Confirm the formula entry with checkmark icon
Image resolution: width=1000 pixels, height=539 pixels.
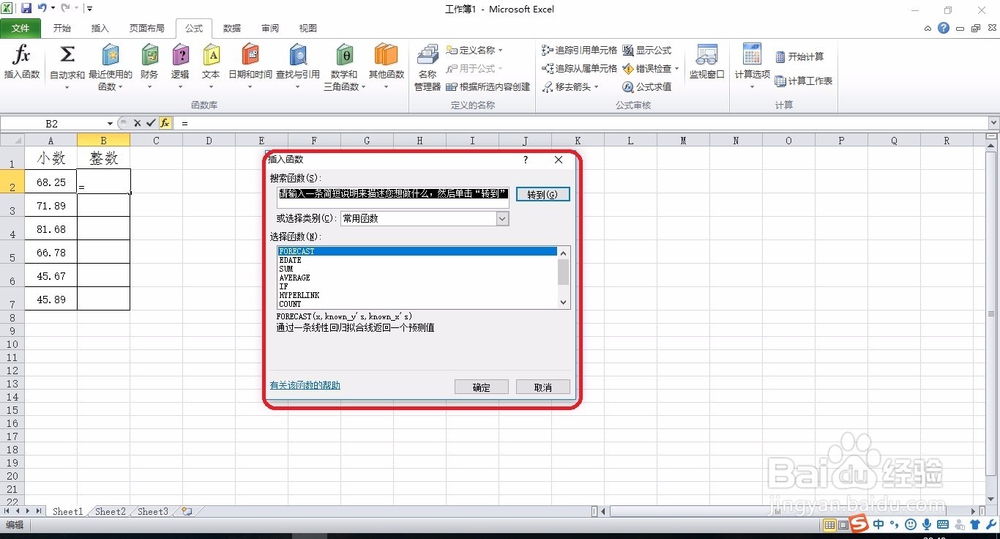tap(151, 123)
